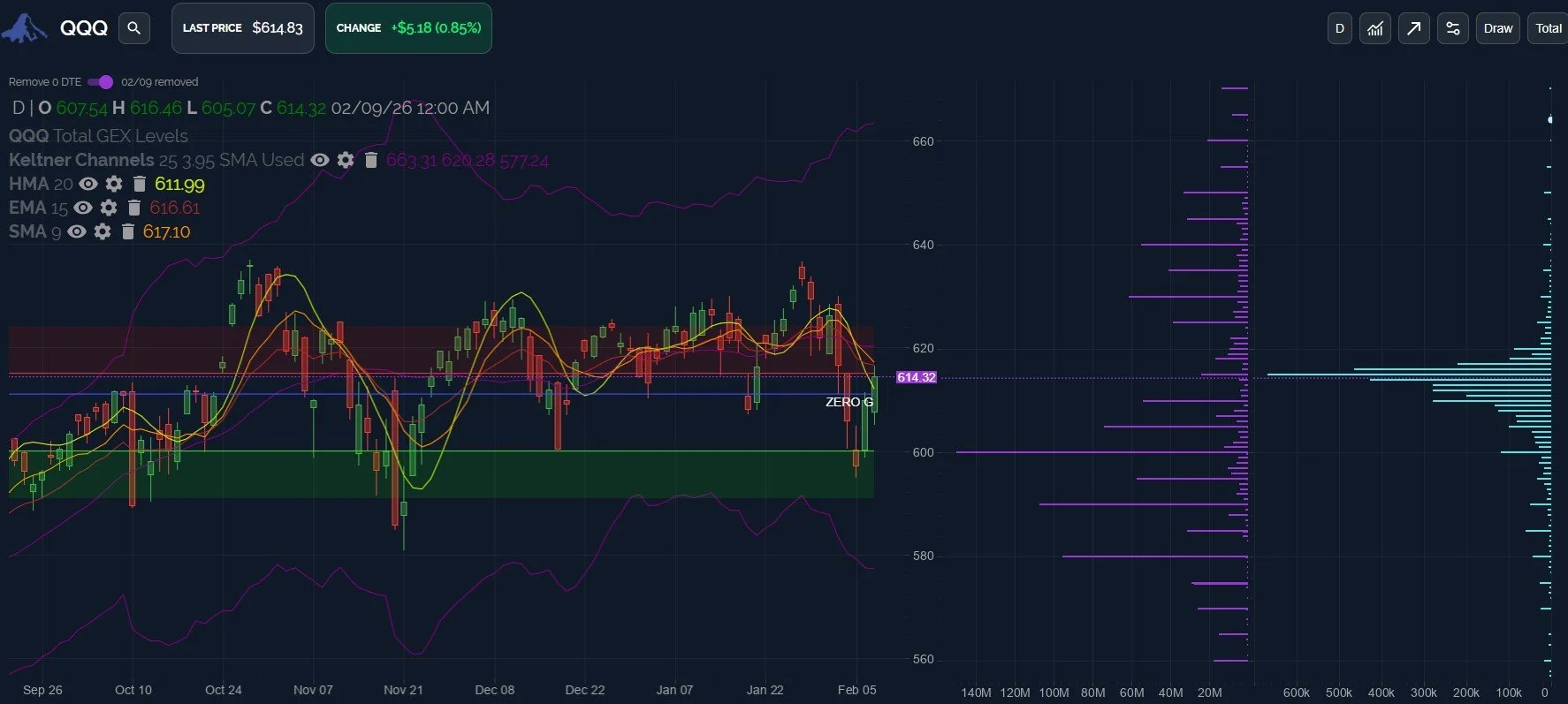The image size is (1568, 704).
Task: Open the ticker search magnifier button
Action: (x=133, y=28)
